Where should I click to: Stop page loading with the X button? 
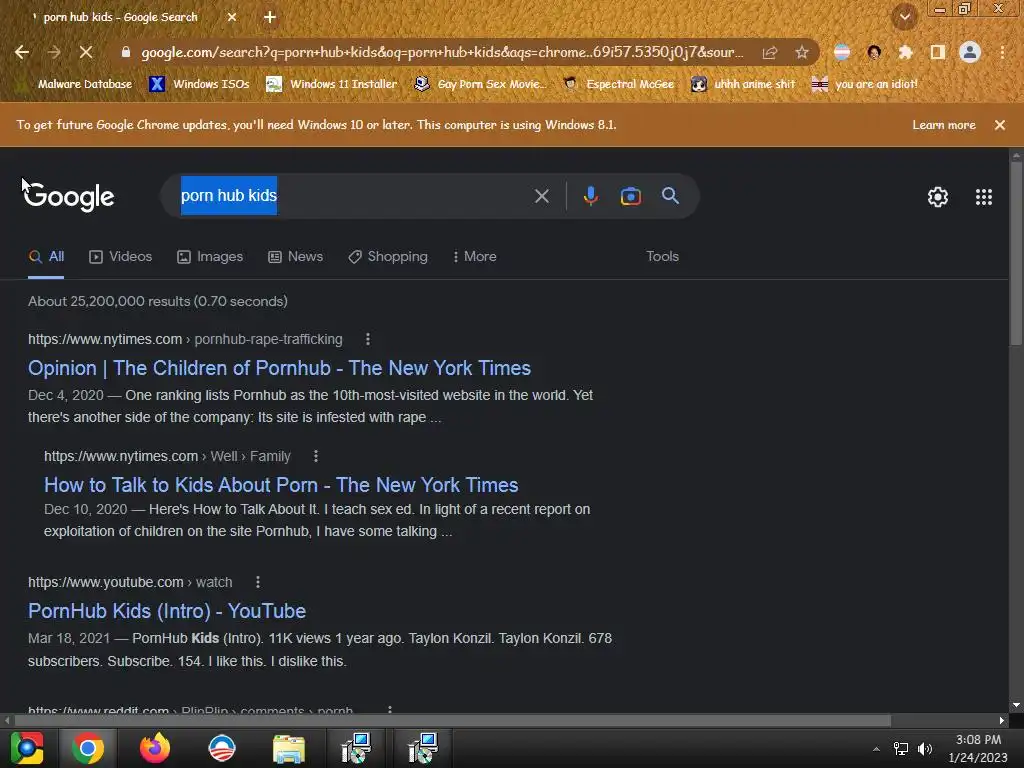(86, 52)
